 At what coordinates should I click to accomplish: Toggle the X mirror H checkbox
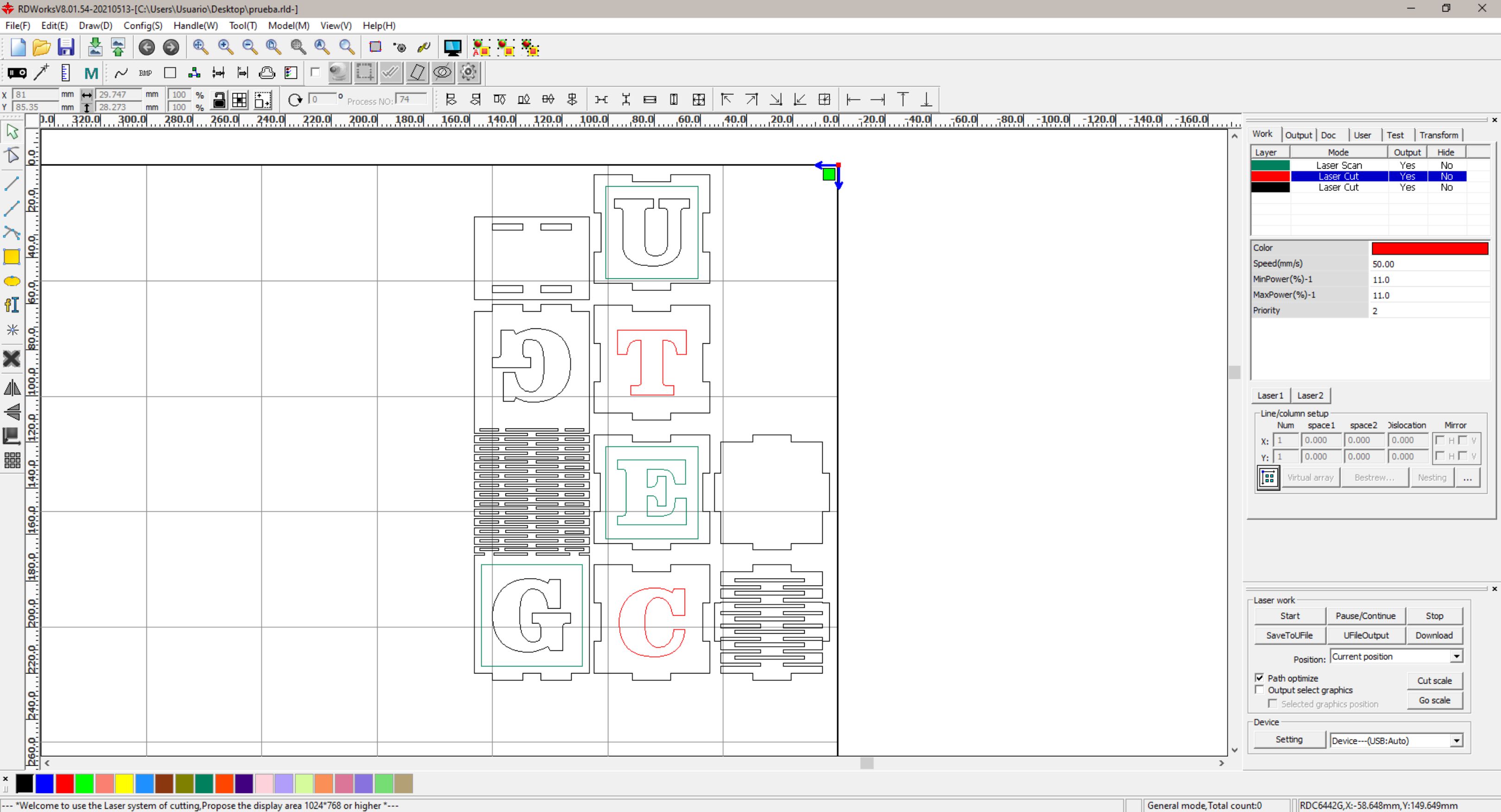(1440, 441)
